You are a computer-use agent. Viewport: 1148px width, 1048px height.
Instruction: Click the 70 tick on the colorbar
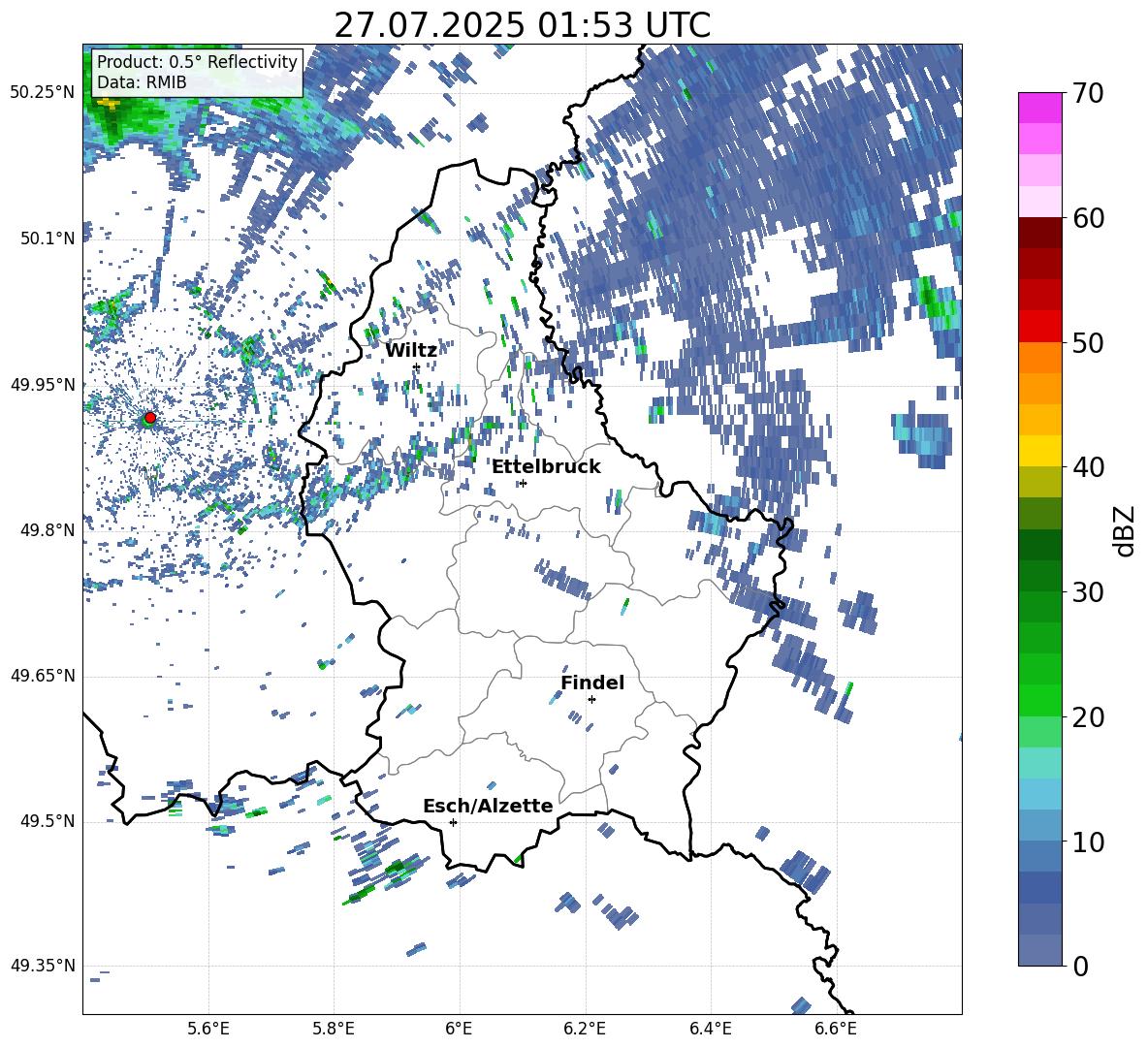pos(1088,93)
